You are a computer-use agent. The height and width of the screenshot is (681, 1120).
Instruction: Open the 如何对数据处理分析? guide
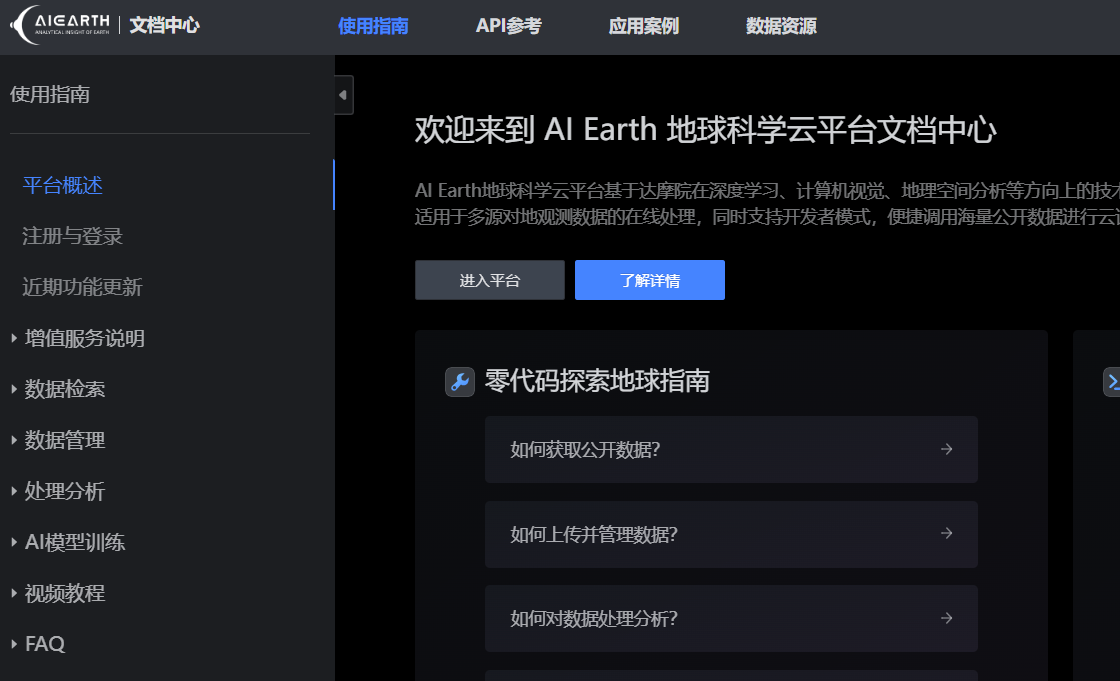pyautogui.click(x=731, y=619)
